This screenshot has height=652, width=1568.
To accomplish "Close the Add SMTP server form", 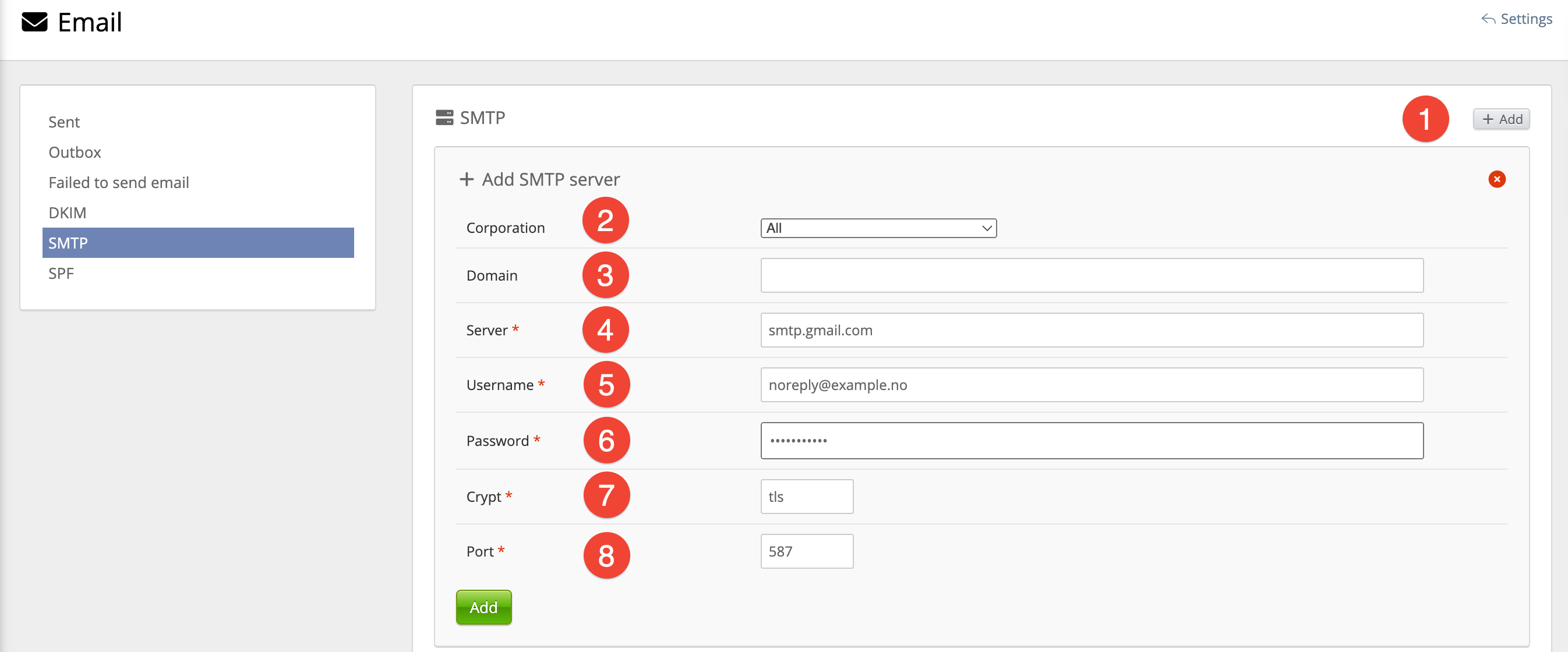I will (1497, 179).
